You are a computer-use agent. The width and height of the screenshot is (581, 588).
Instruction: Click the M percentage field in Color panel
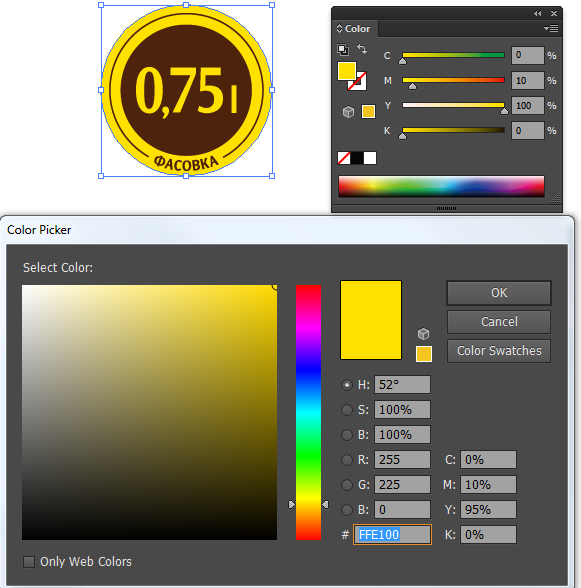[528, 80]
